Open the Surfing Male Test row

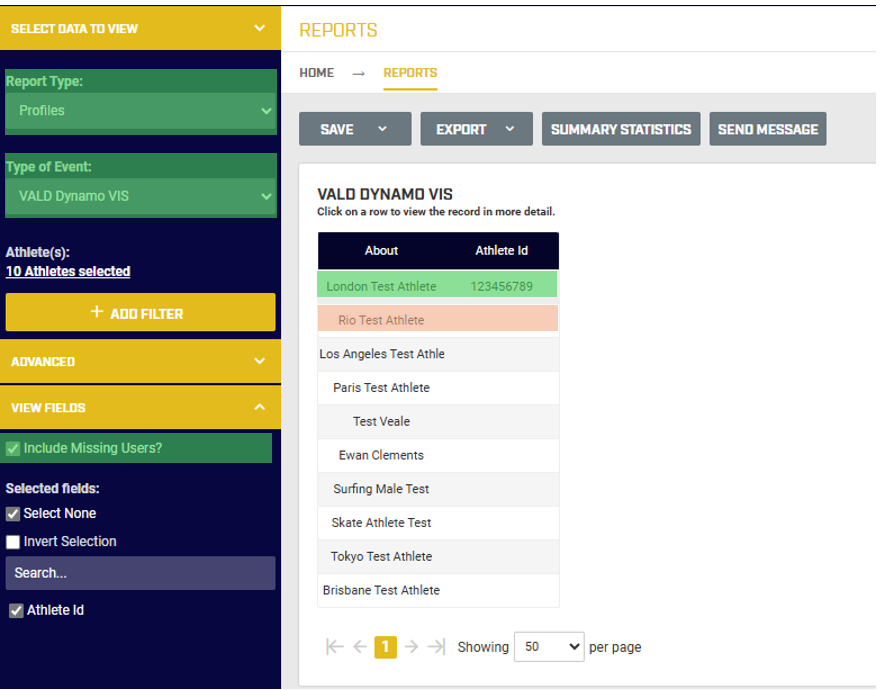pos(438,489)
